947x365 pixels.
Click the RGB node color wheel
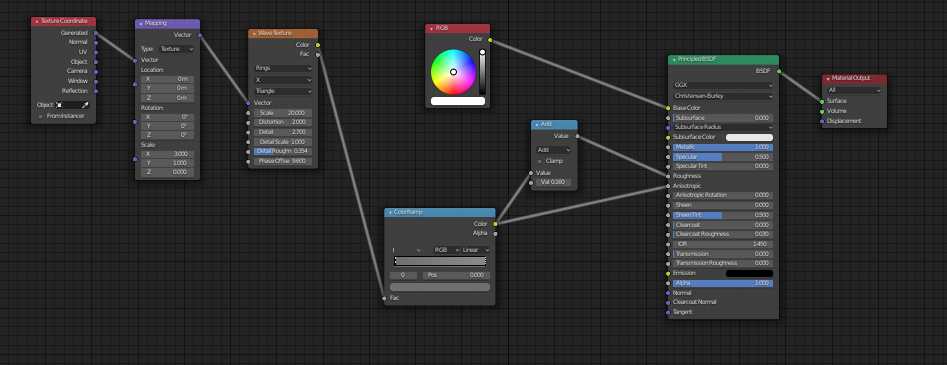(x=453, y=72)
